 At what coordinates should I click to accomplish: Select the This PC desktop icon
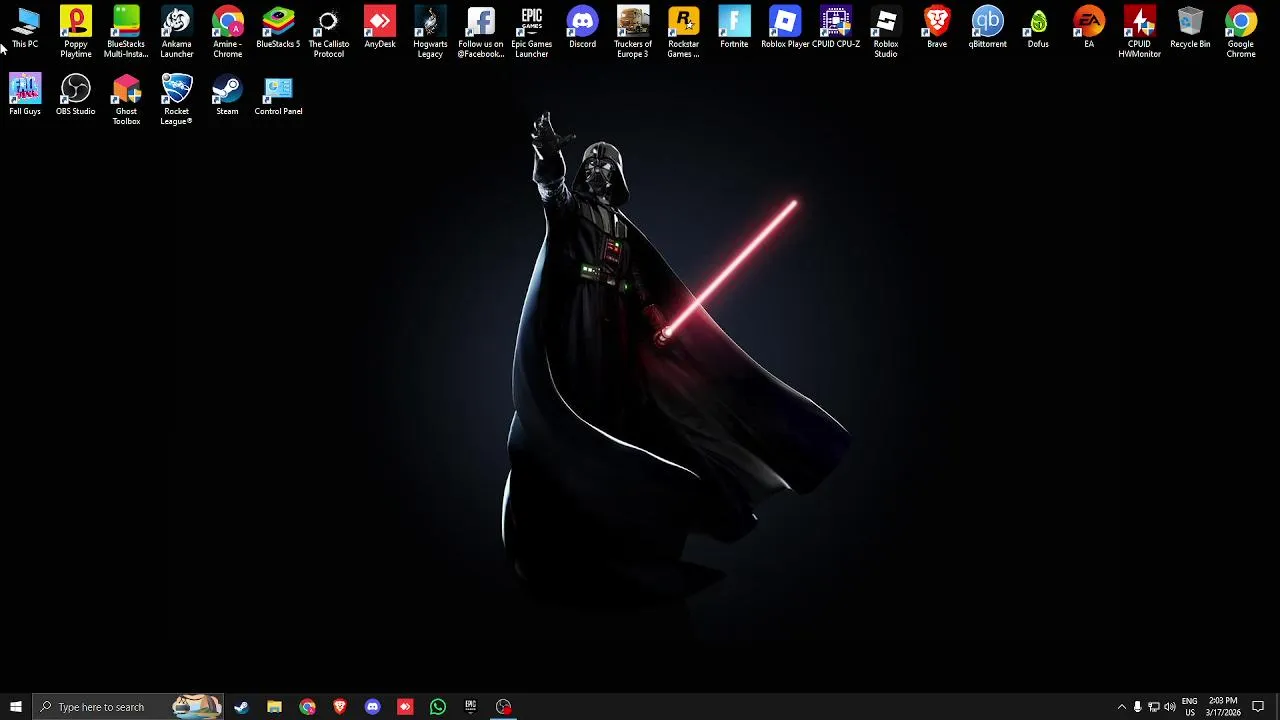[25, 29]
